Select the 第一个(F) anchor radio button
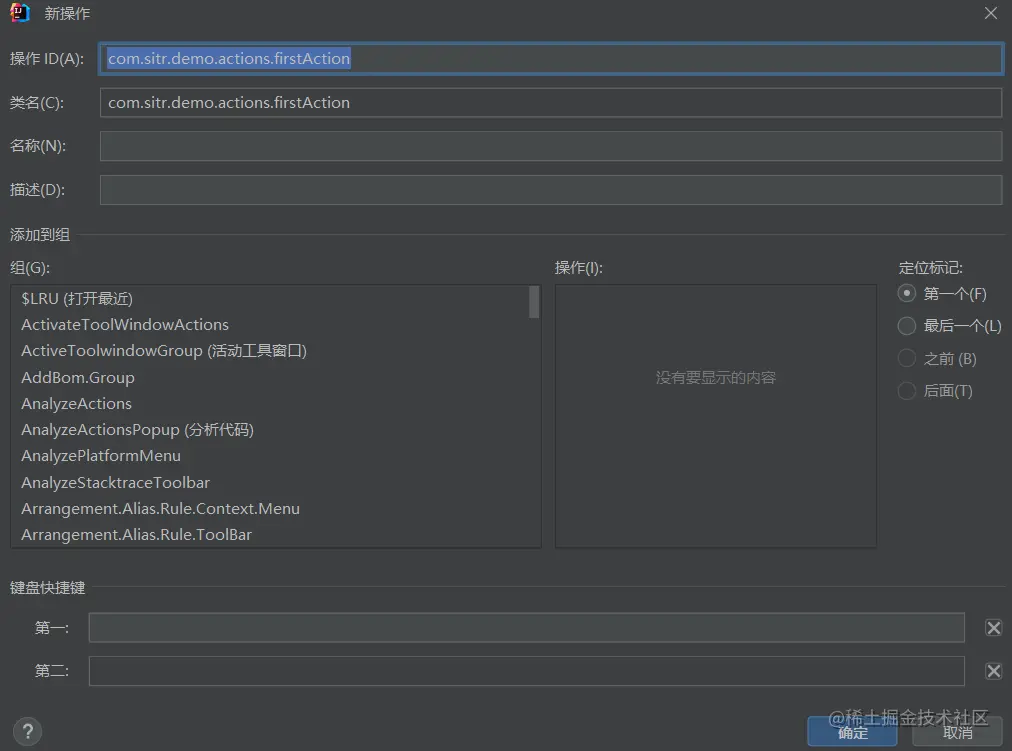This screenshot has width=1012, height=751. (x=906, y=294)
